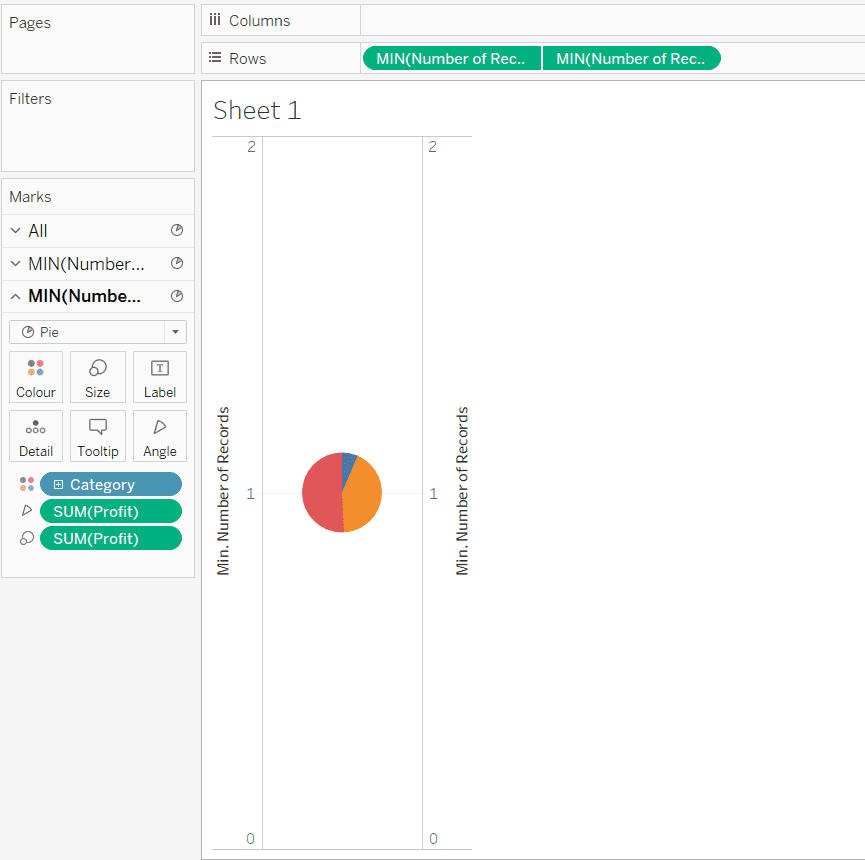
Task: Click the Pages shelf label
Action: click(x=30, y=23)
